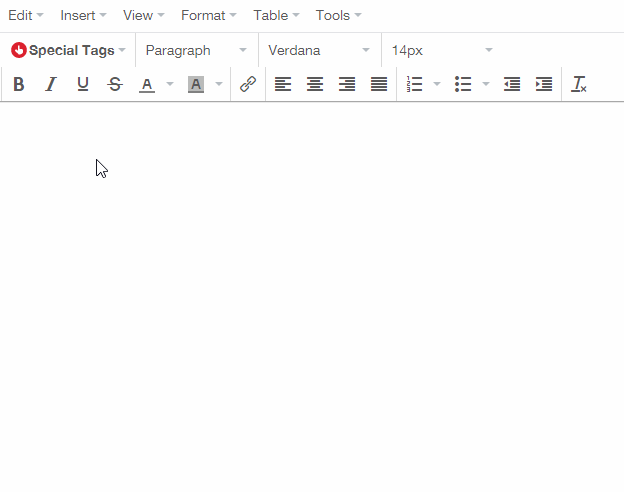Viewport: 624px width, 492px height.
Task: Insert a bullet list
Action: click(463, 84)
